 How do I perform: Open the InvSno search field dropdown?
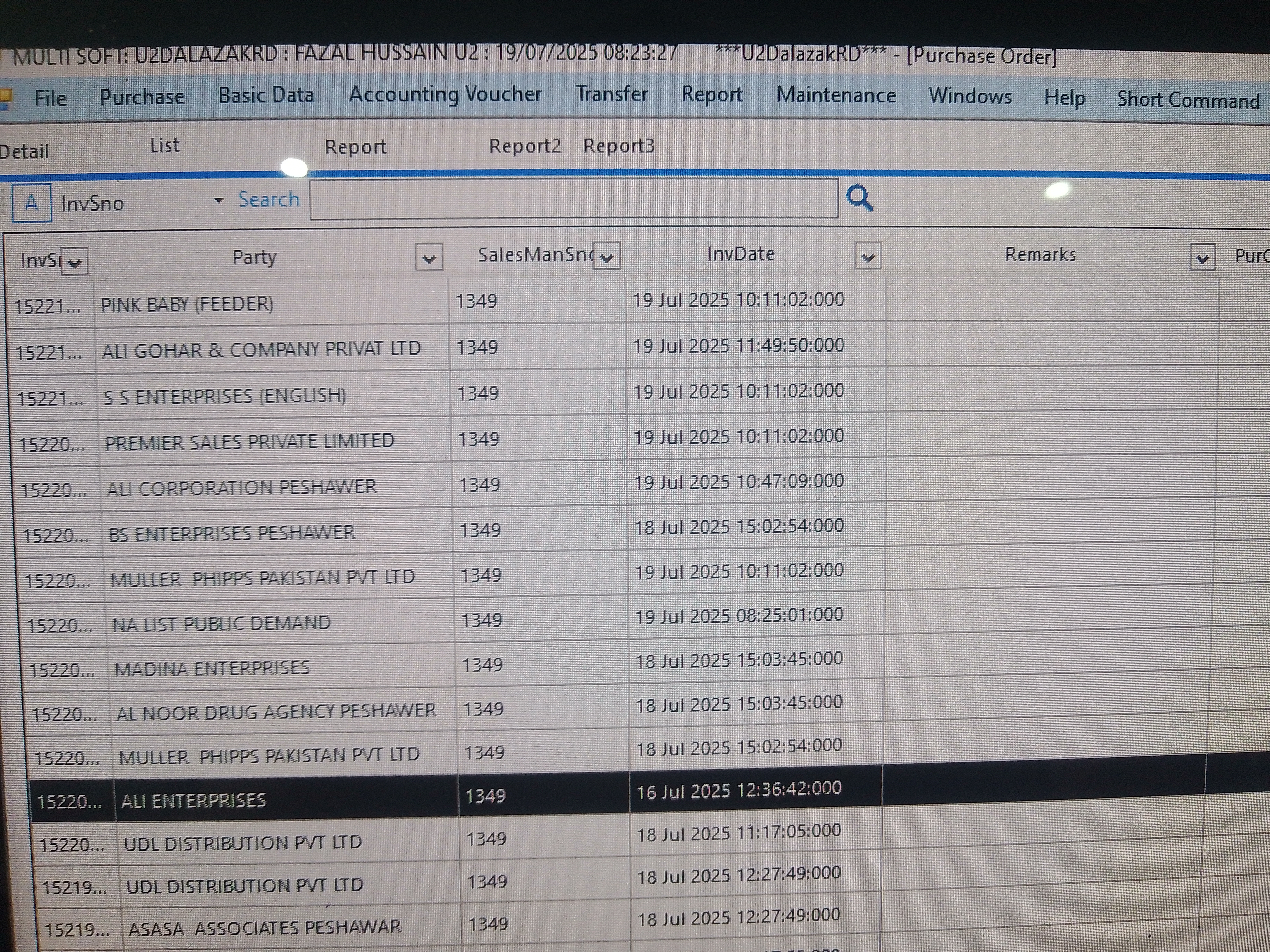218,201
